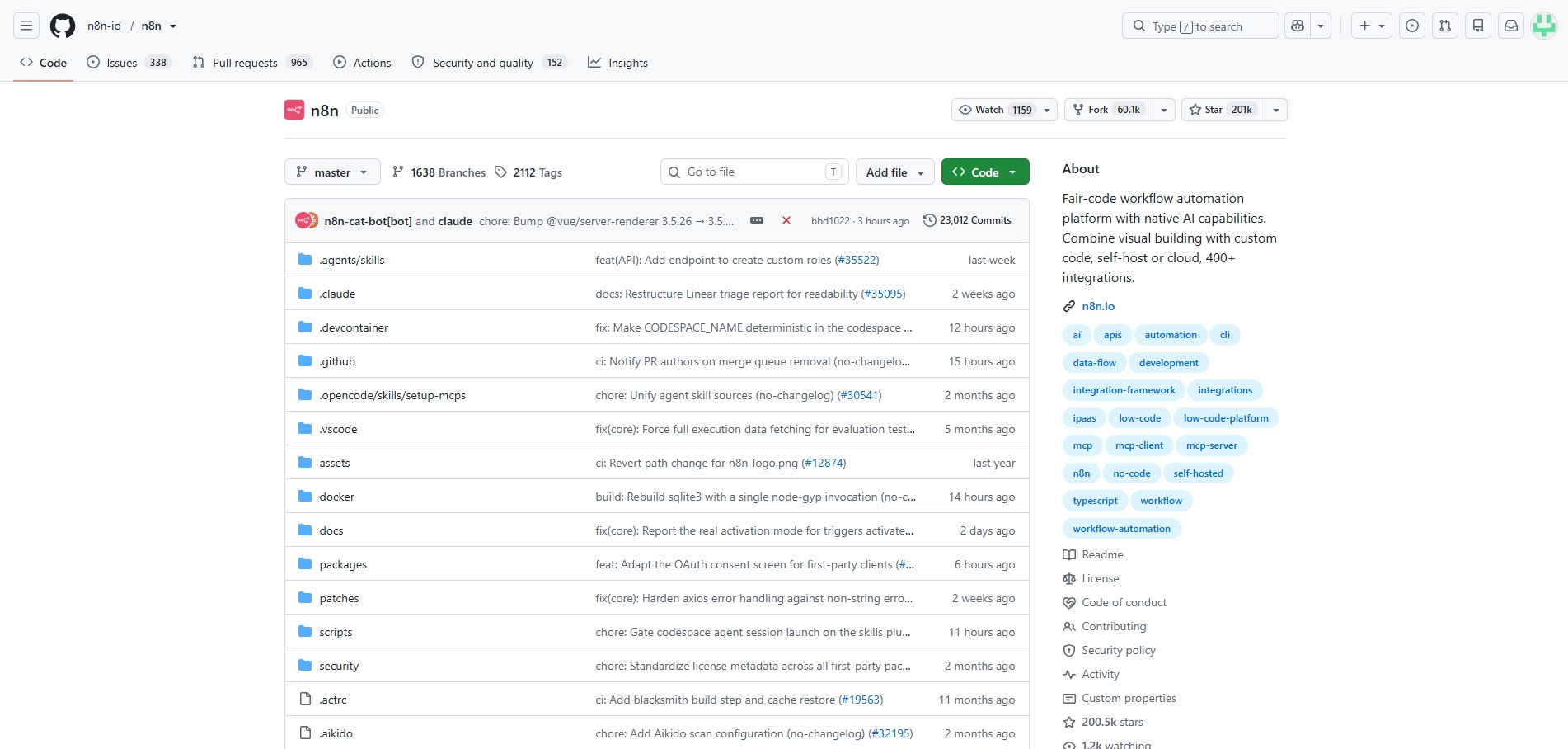Open the n8n-io organization breadcrumb link
The height and width of the screenshot is (749, 1568).
[x=104, y=26]
